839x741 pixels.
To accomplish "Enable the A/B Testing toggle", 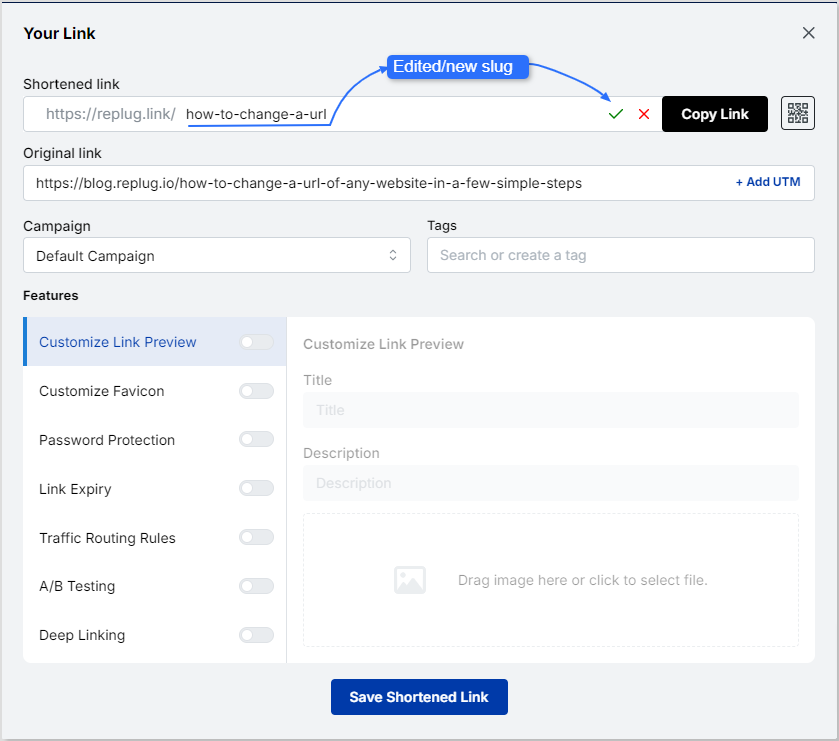I will click(x=257, y=586).
